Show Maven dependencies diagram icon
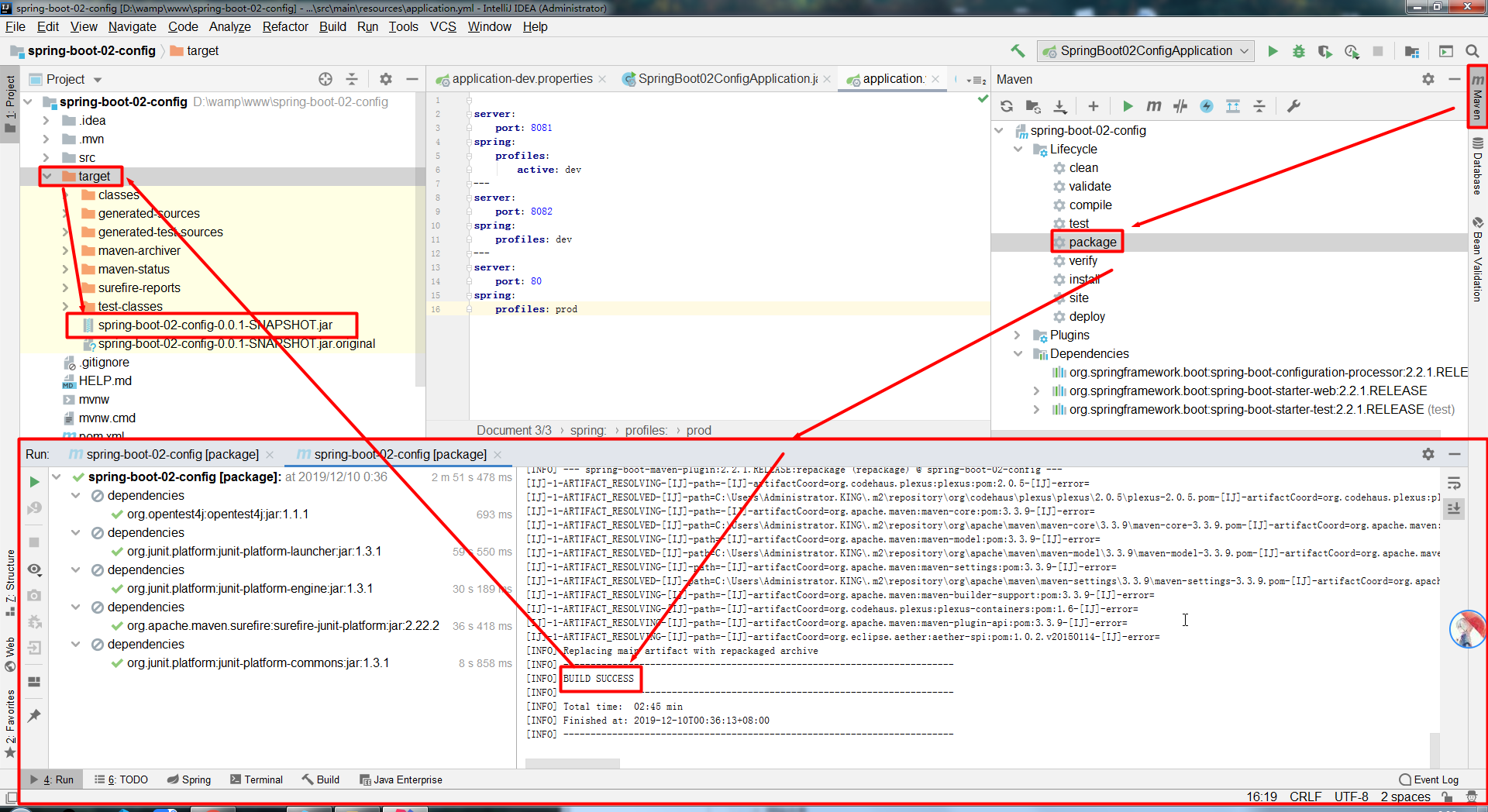1488x812 pixels. click(x=1233, y=106)
